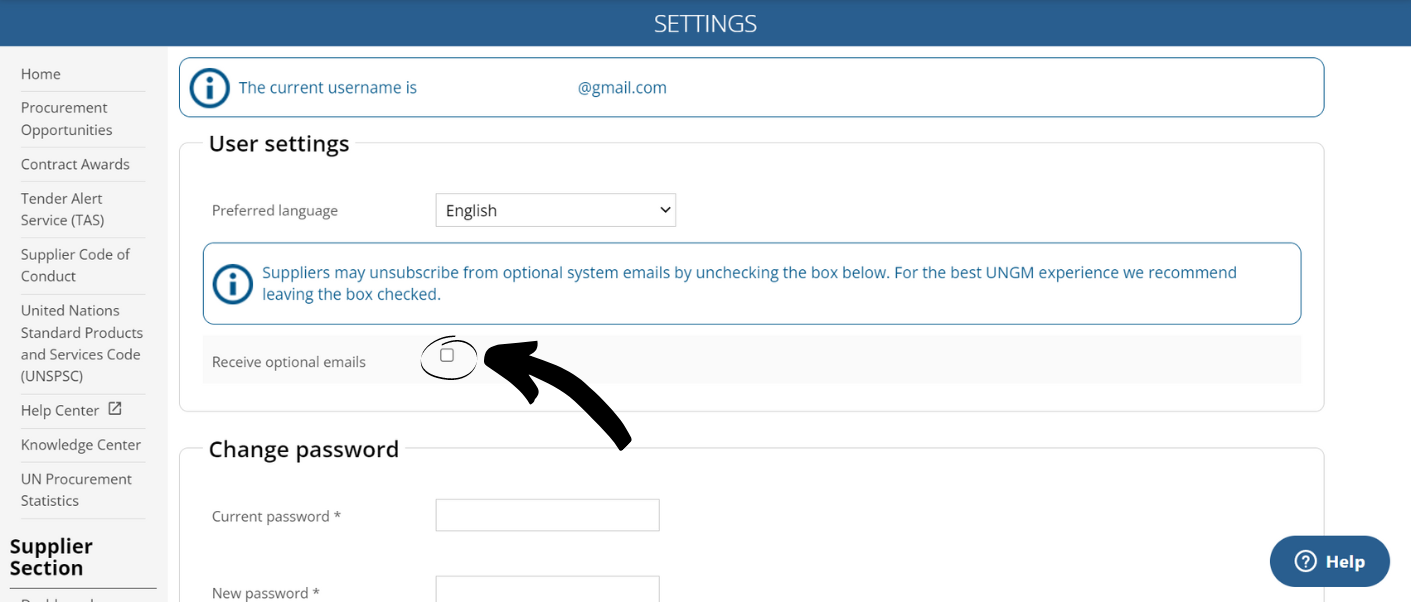Click the external link icon beside Help Center
The image size is (1411, 604).
coord(115,409)
